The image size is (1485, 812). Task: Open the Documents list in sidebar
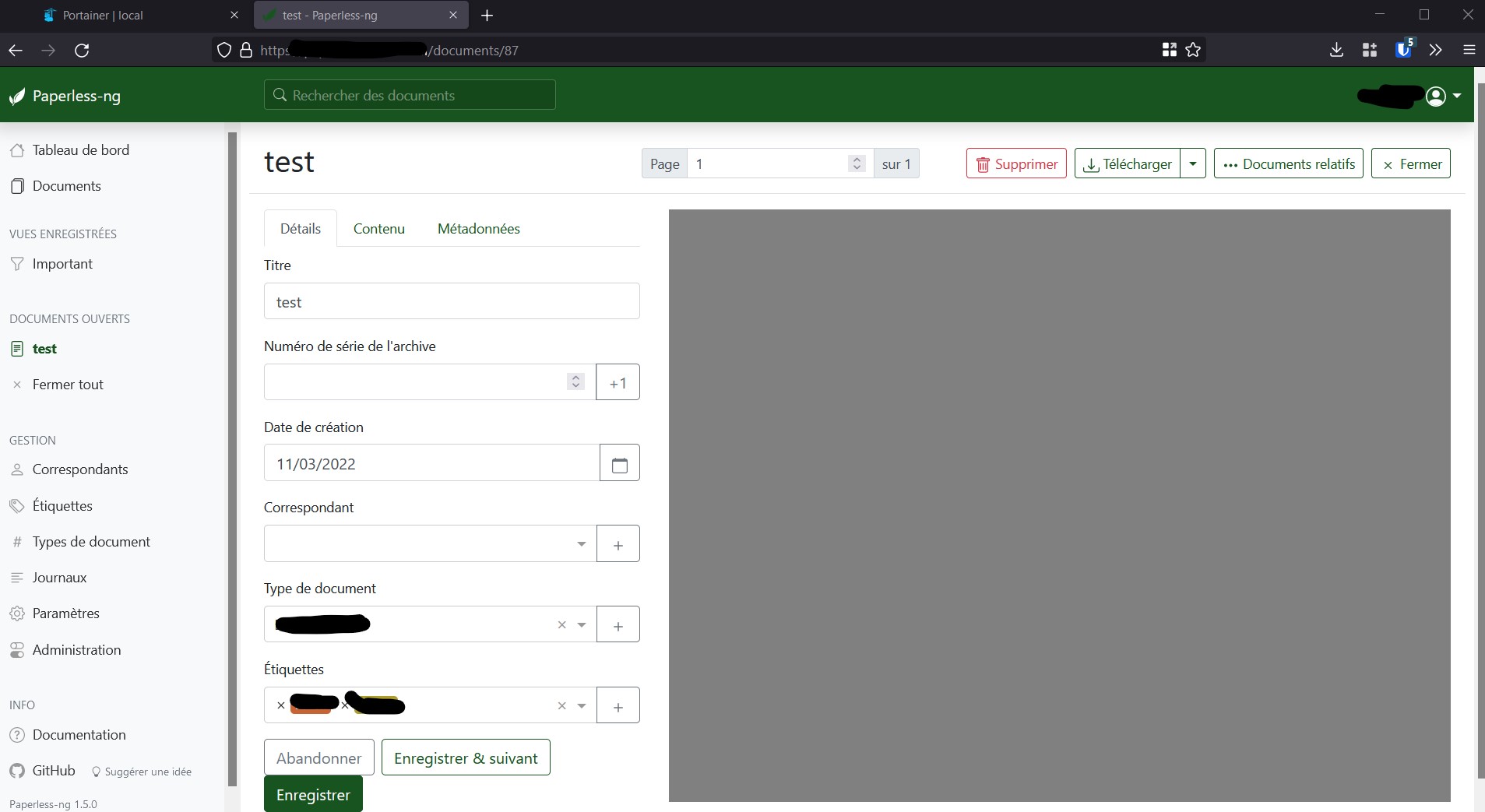tap(67, 186)
